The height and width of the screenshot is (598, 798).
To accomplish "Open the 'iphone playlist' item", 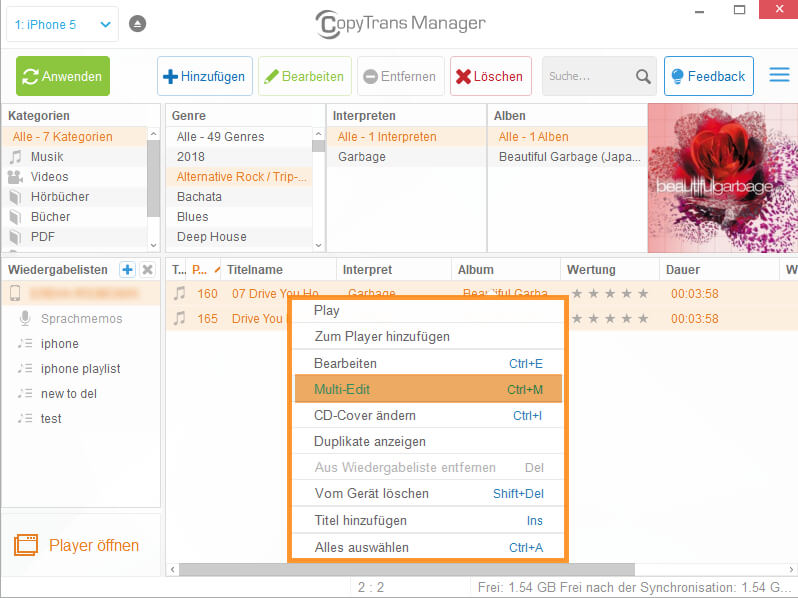I will coord(80,368).
